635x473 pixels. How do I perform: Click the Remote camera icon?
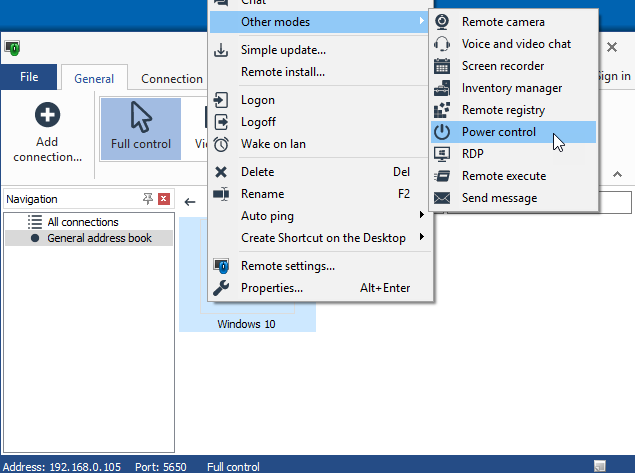(x=442, y=22)
